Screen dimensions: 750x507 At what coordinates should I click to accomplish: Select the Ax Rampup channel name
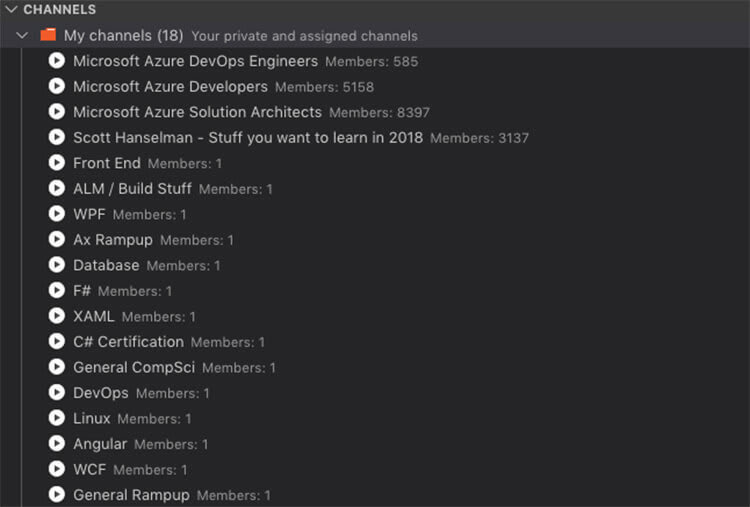point(113,240)
